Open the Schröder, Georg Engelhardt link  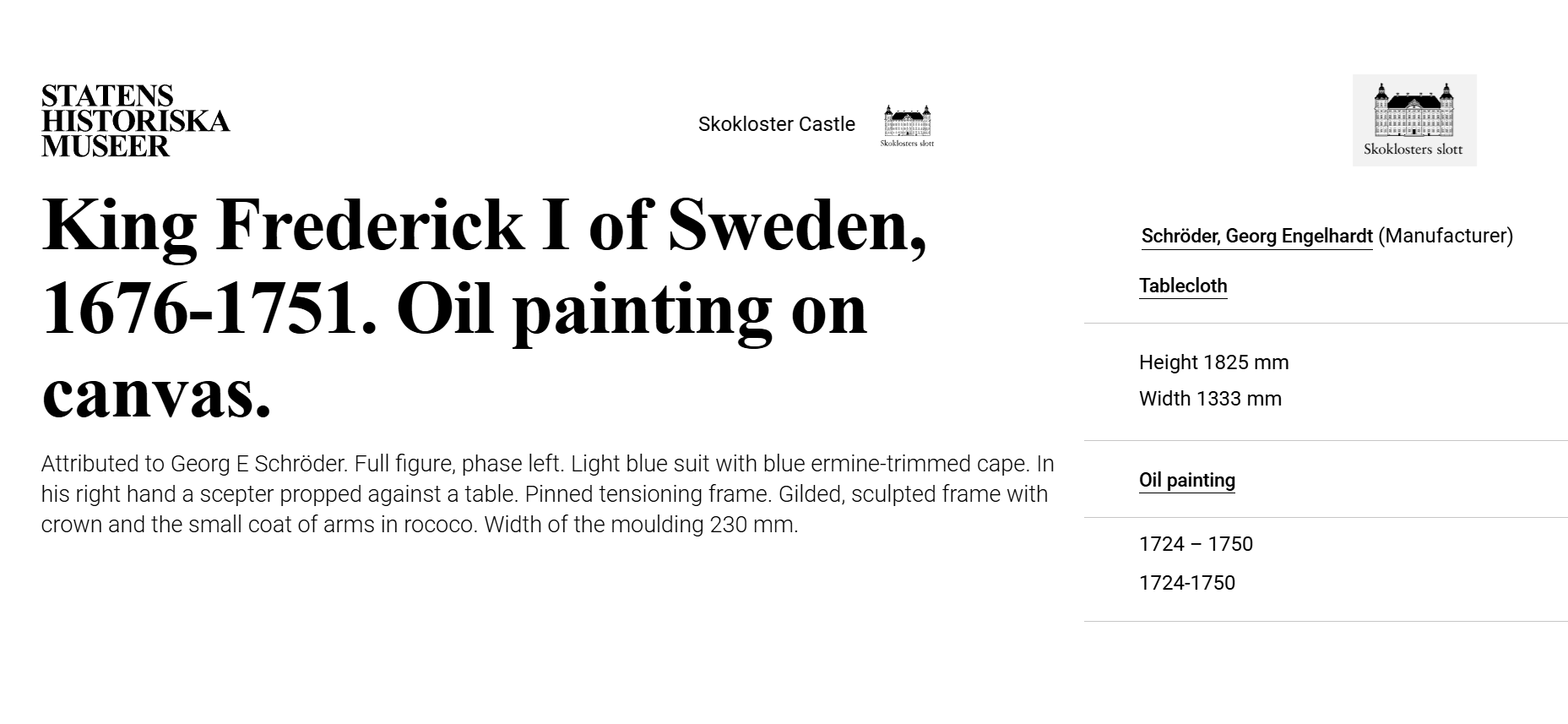[1256, 237]
